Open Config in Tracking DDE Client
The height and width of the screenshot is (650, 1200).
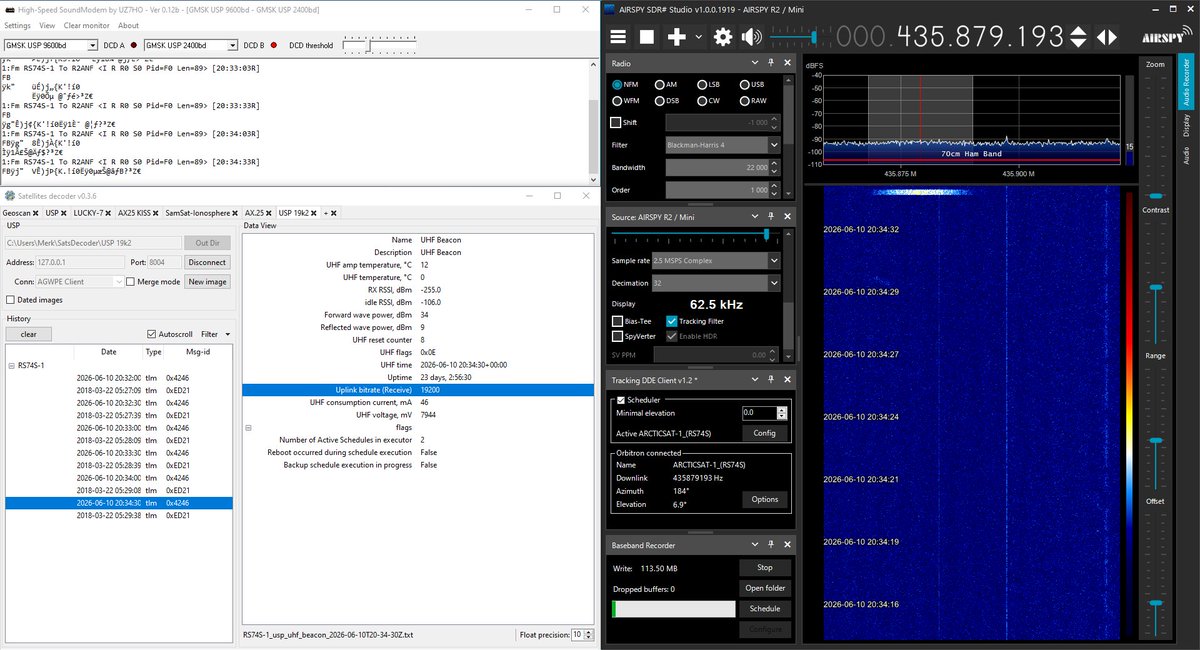pos(764,433)
